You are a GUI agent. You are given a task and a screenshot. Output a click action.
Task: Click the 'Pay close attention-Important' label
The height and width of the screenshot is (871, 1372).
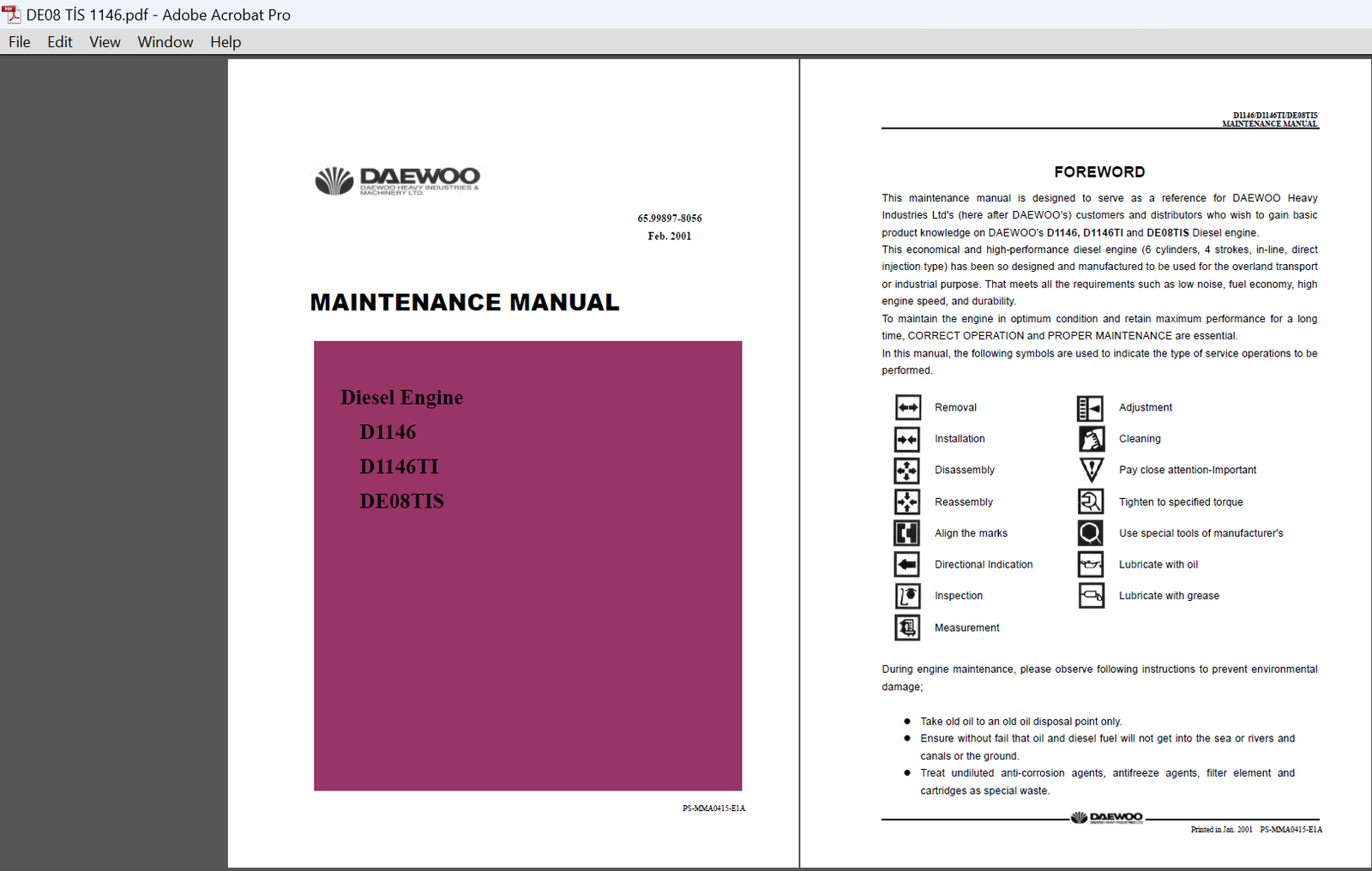tap(1188, 471)
